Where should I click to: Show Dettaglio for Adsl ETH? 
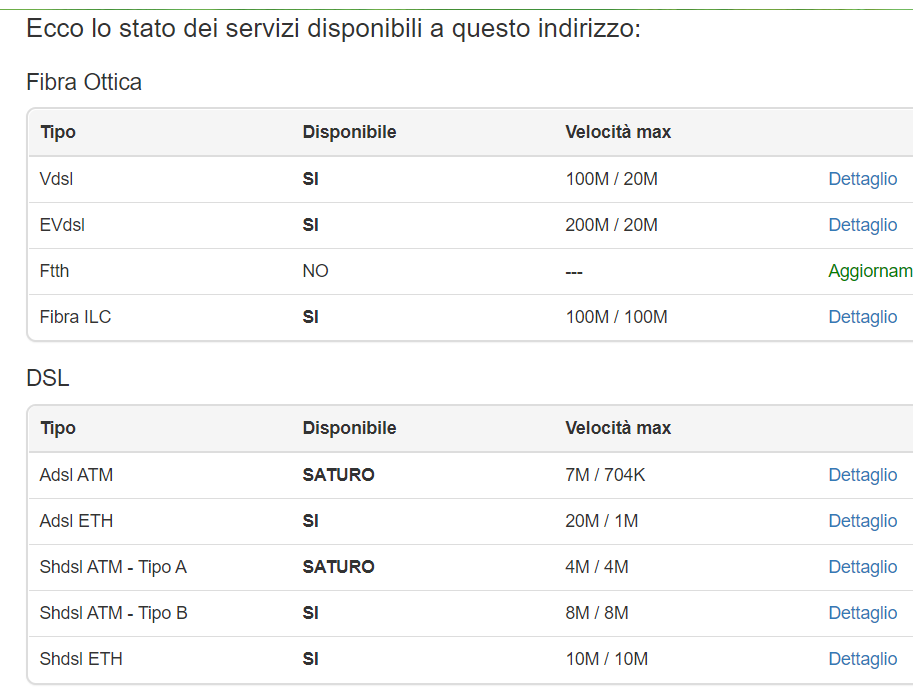pos(862,521)
